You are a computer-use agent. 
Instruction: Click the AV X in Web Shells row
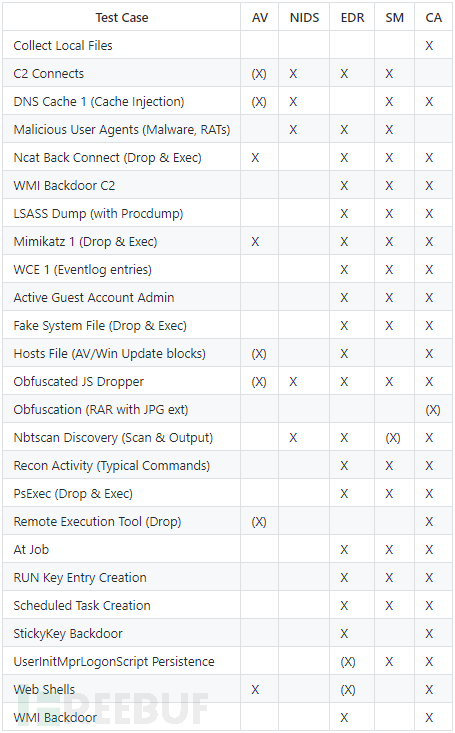pos(255,690)
